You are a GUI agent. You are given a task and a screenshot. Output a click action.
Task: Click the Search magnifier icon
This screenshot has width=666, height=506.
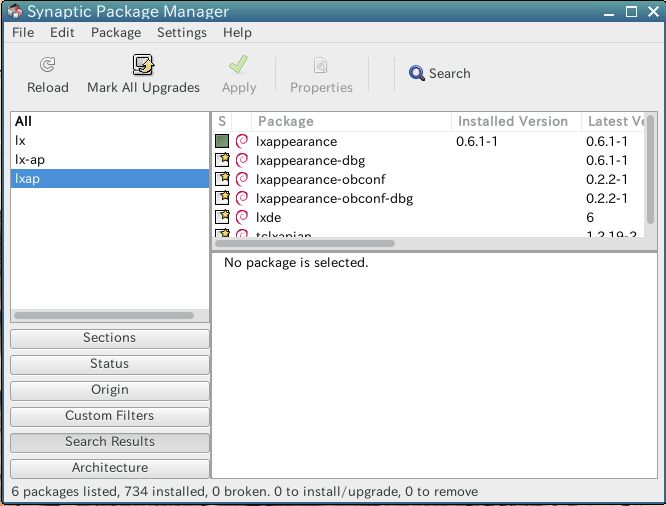click(416, 73)
